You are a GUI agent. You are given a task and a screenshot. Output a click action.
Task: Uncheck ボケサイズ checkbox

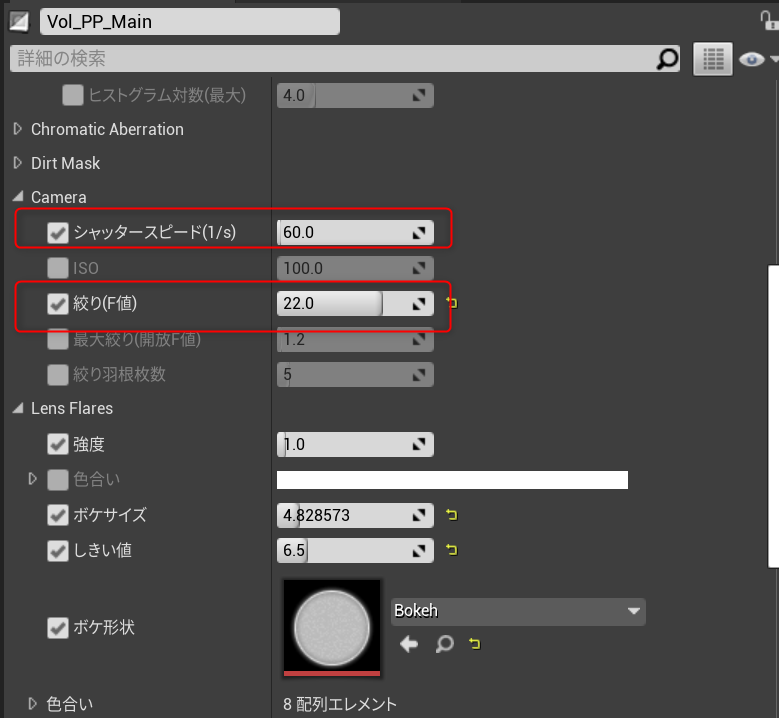[x=58, y=515]
